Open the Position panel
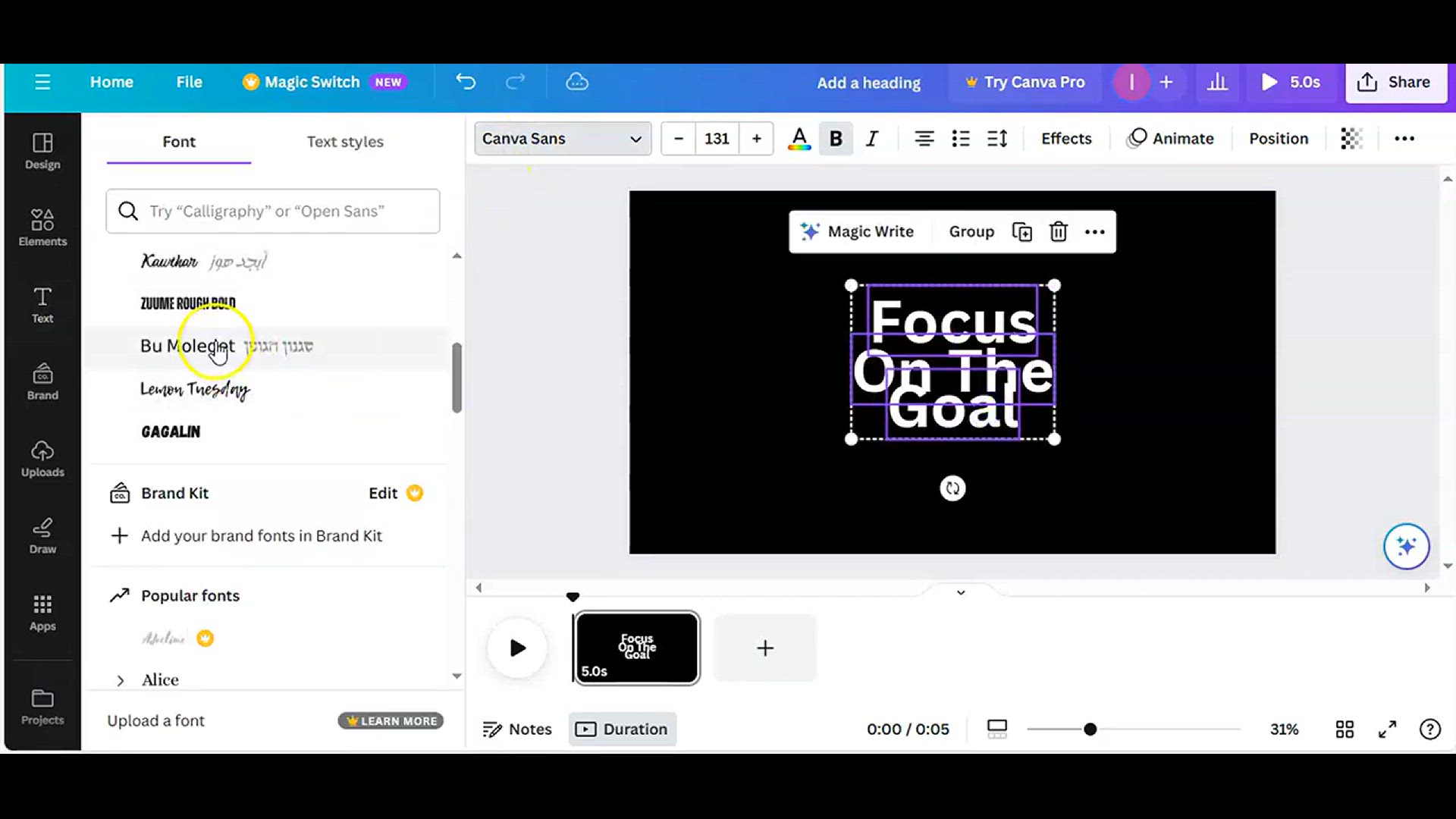Screen dimensions: 1456x819 click(x=1279, y=139)
